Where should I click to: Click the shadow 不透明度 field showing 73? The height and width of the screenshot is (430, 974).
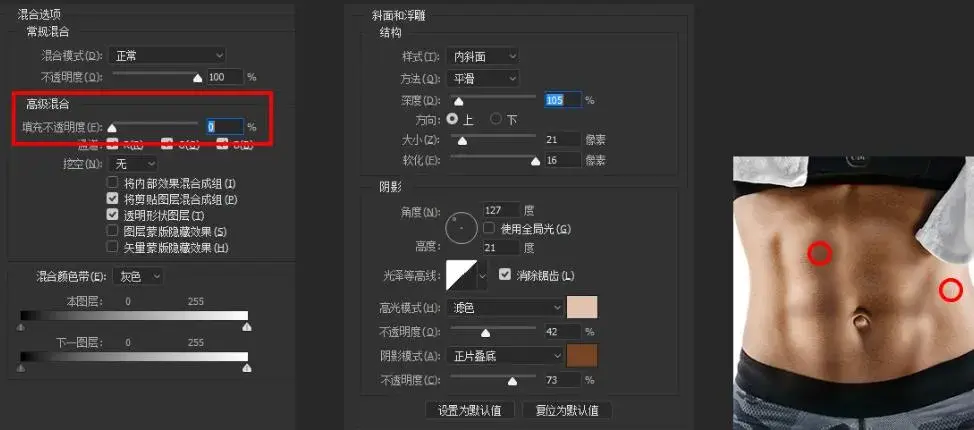563,379
